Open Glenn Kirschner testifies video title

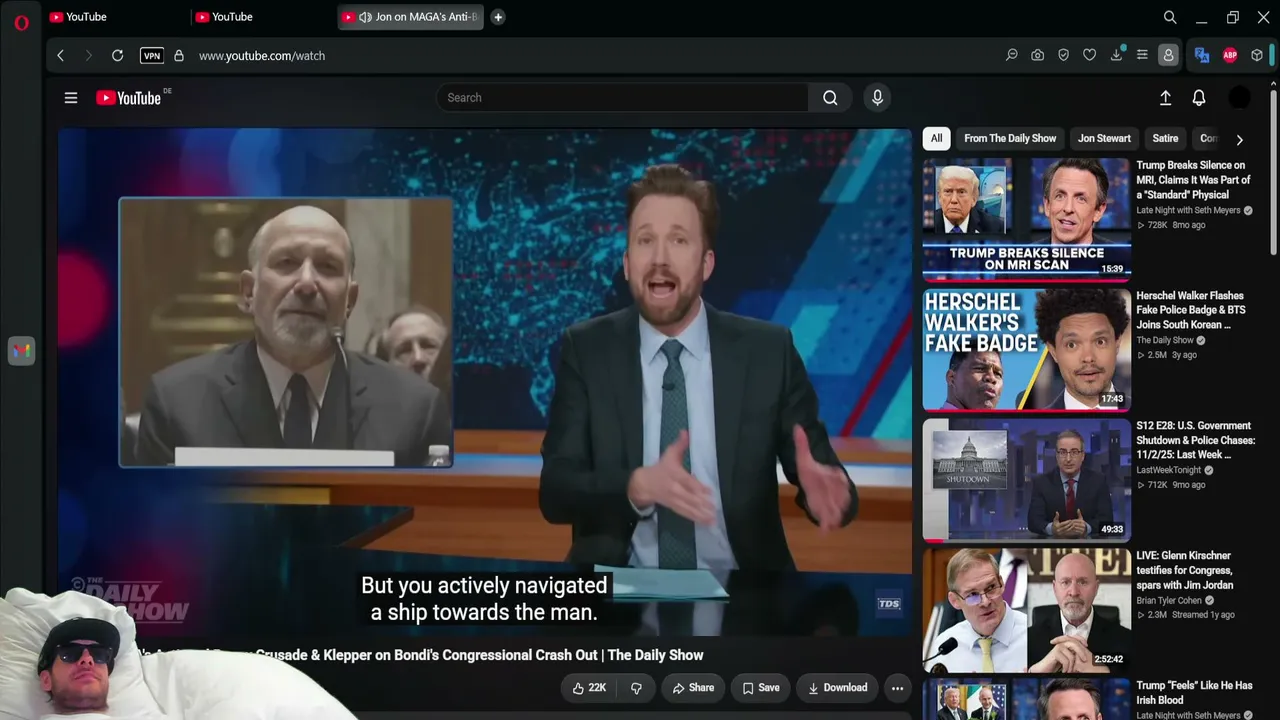click(x=1186, y=570)
